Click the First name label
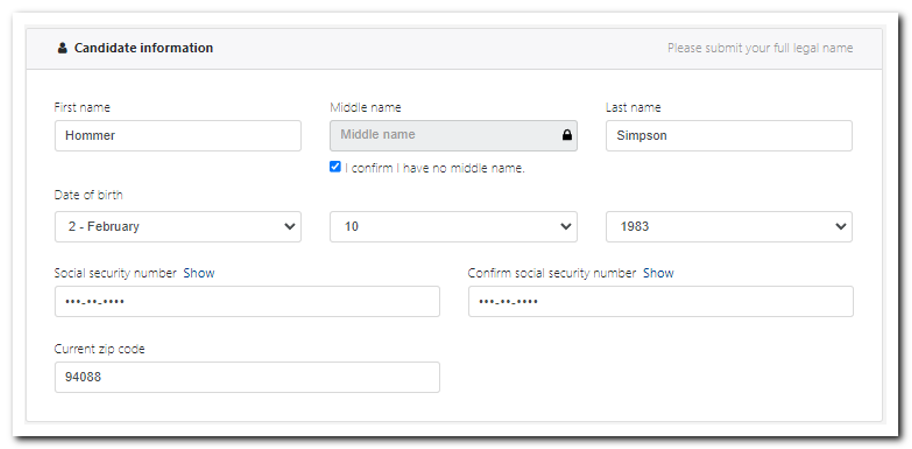The image size is (912, 449). click(x=82, y=108)
